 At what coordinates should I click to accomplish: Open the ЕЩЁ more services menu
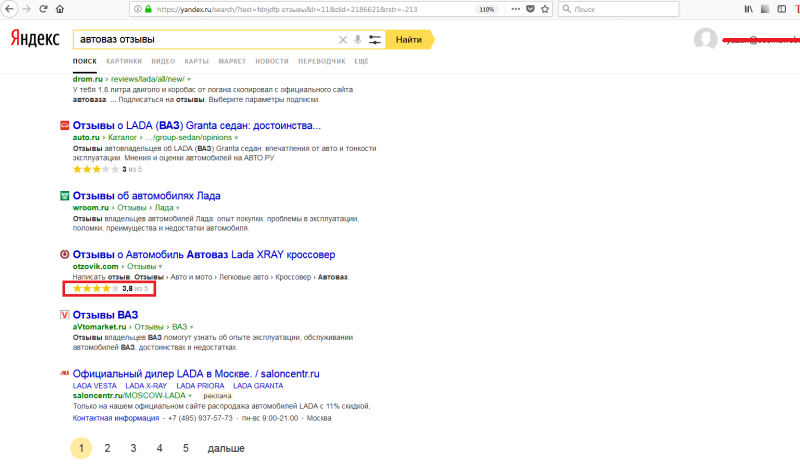[x=361, y=61]
